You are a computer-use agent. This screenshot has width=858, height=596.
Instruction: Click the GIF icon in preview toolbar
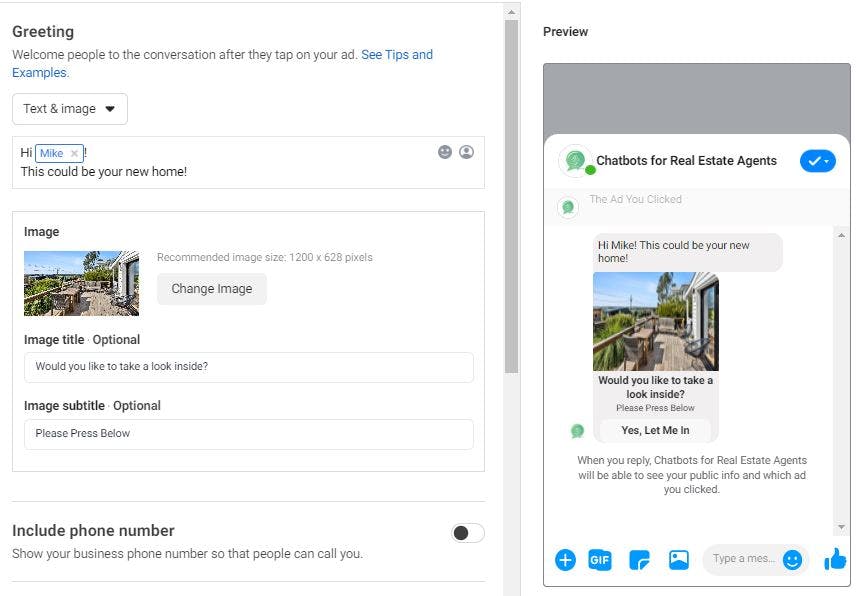600,560
